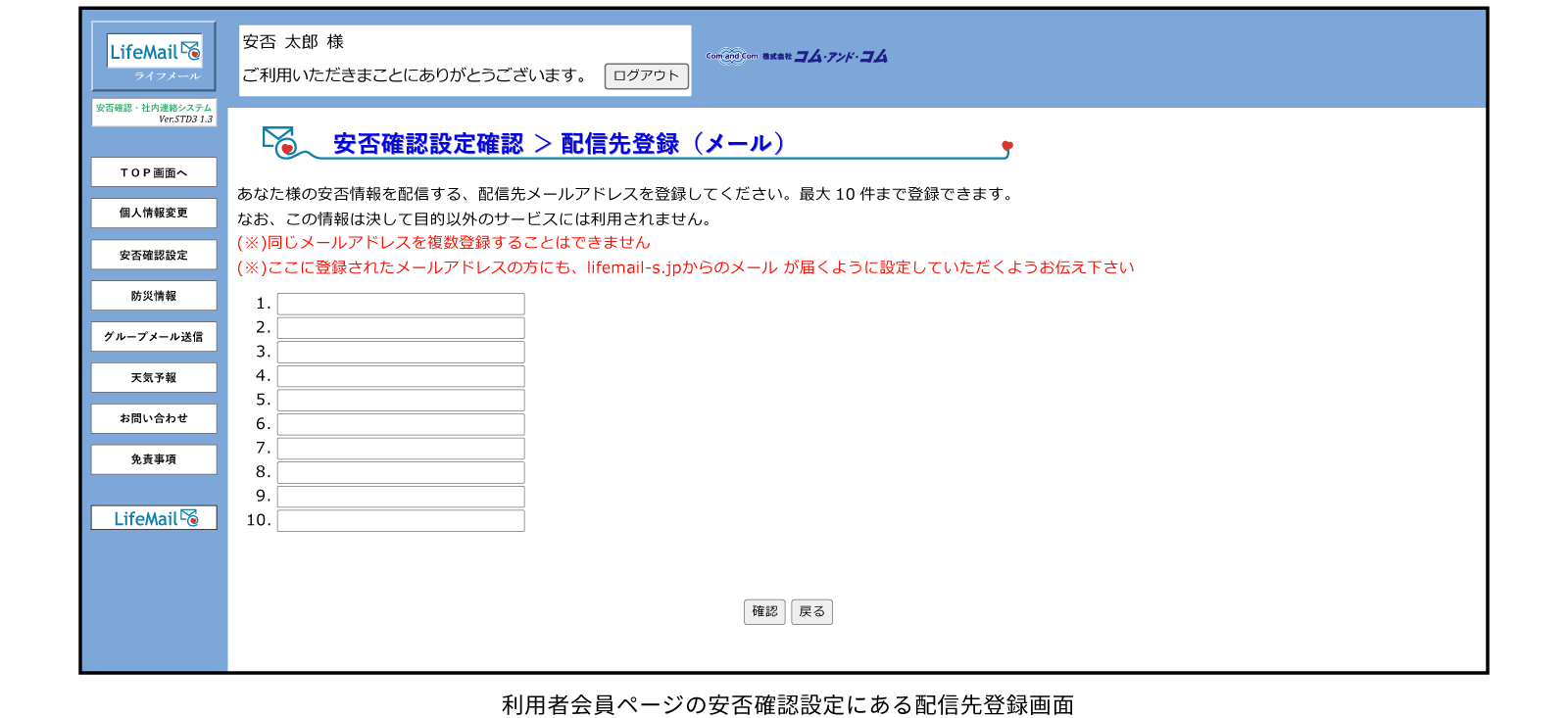Click the Com and Com company logo
This screenshot has height=718, width=1568.
797,56
